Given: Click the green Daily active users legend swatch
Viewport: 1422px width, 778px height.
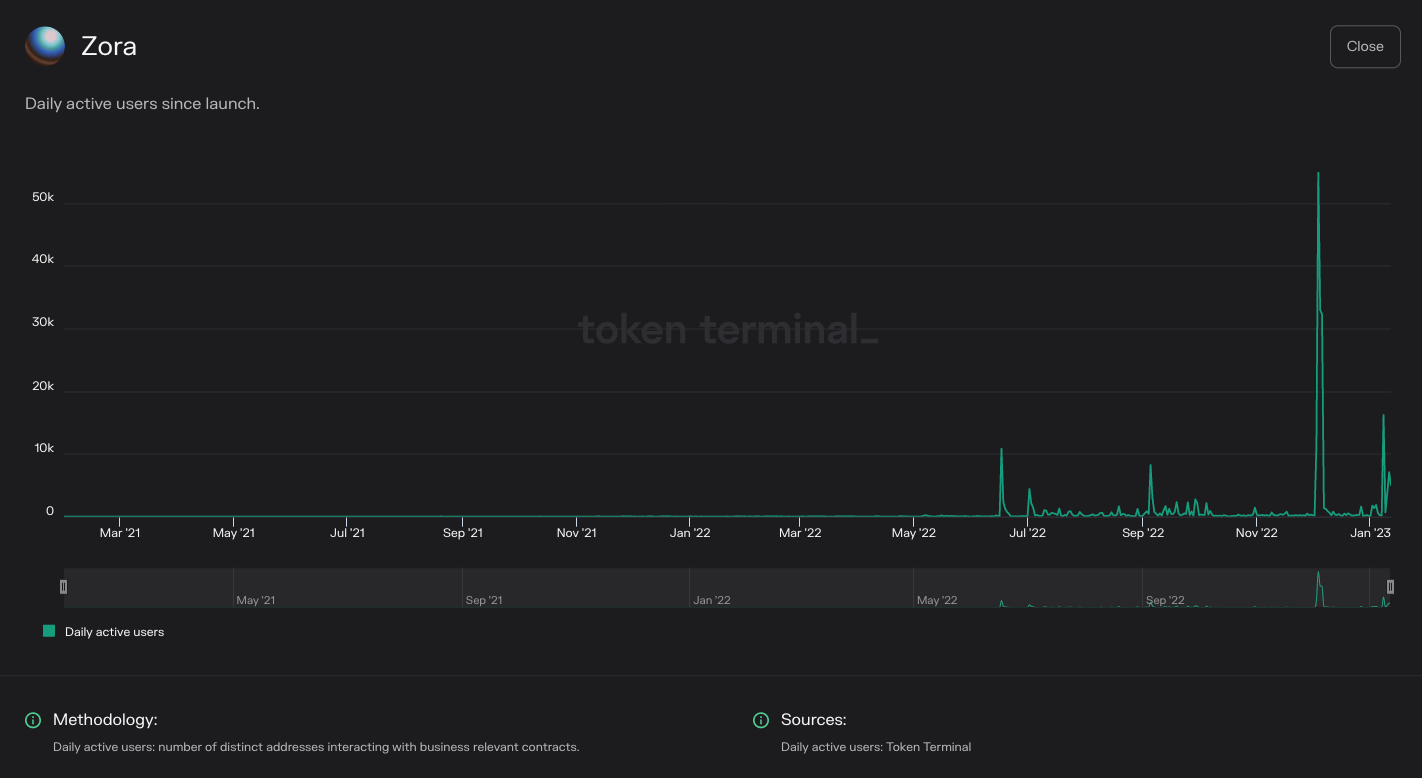Looking at the screenshot, I should click(x=48, y=631).
